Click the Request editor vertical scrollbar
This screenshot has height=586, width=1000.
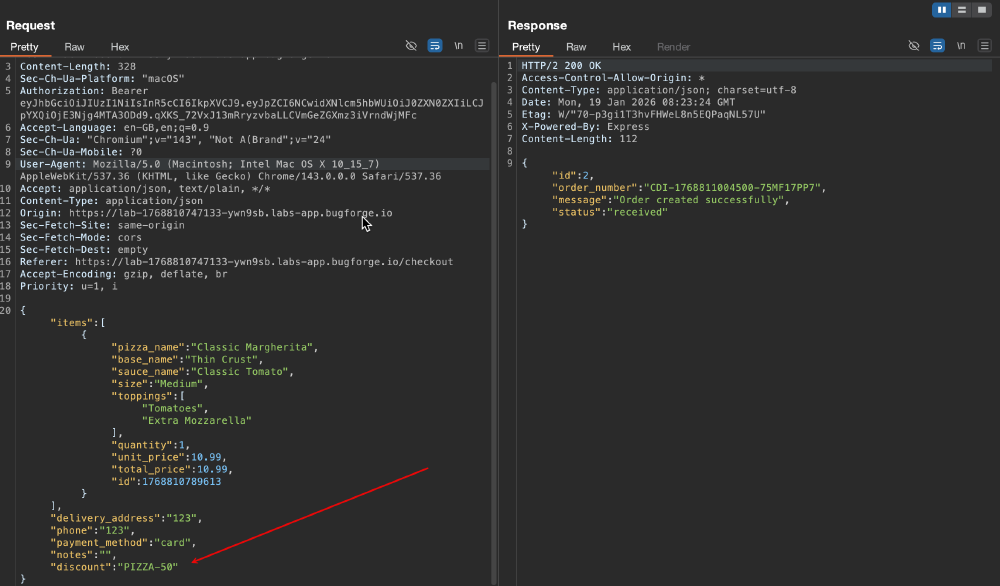click(494, 332)
